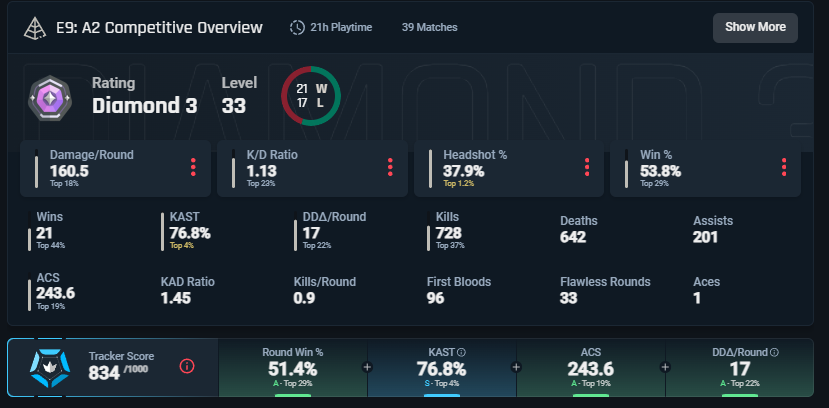Click the clock icon next to 21h Playtime
Screen dimensions: 829x408
click(297, 27)
